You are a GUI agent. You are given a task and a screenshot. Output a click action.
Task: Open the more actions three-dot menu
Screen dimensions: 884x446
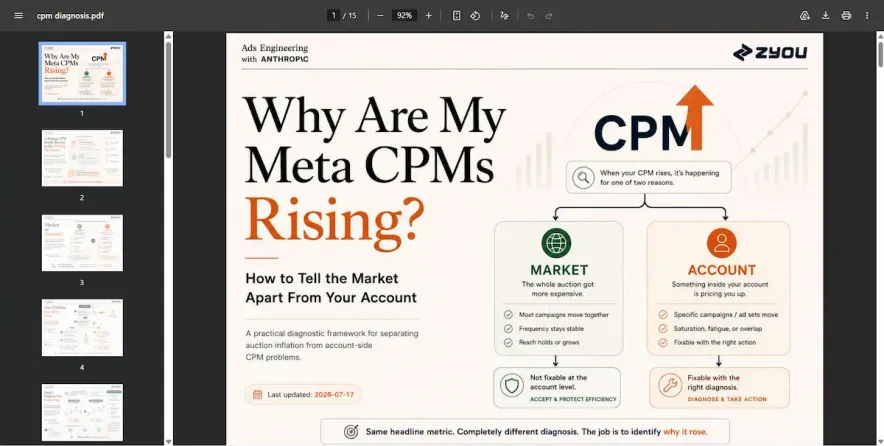867,15
